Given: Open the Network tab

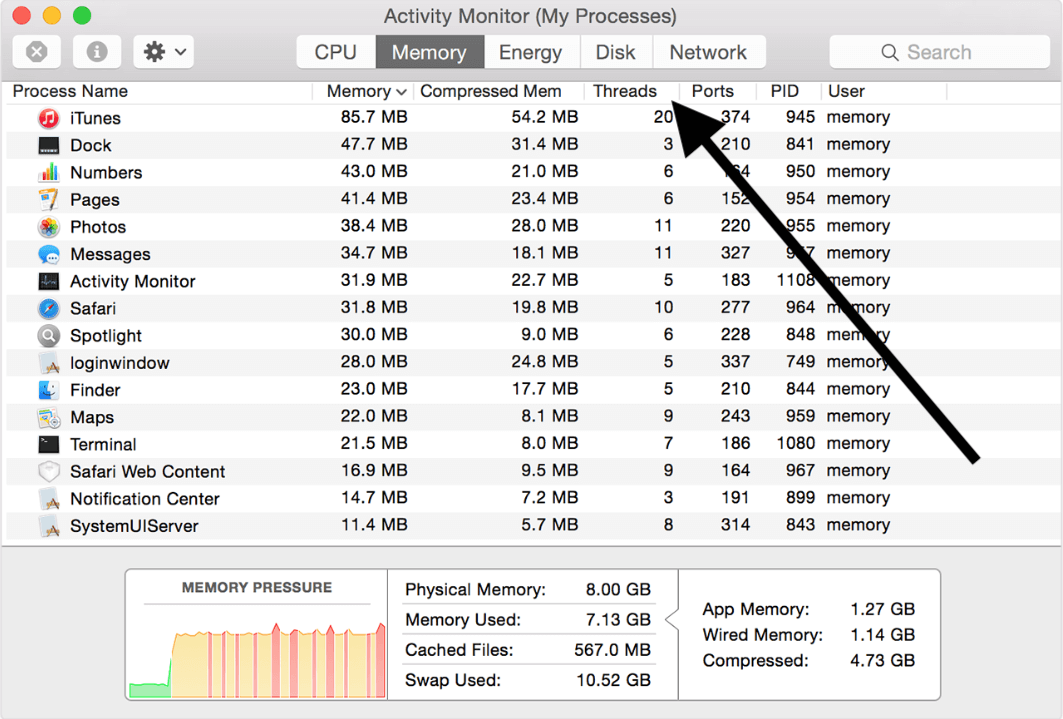Looking at the screenshot, I should click(709, 51).
